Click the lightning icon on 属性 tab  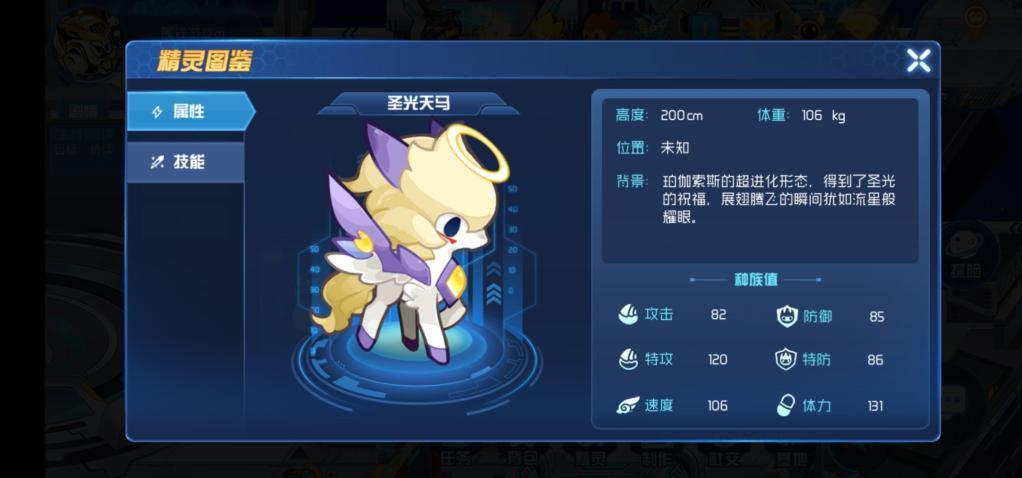(x=157, y=112)
